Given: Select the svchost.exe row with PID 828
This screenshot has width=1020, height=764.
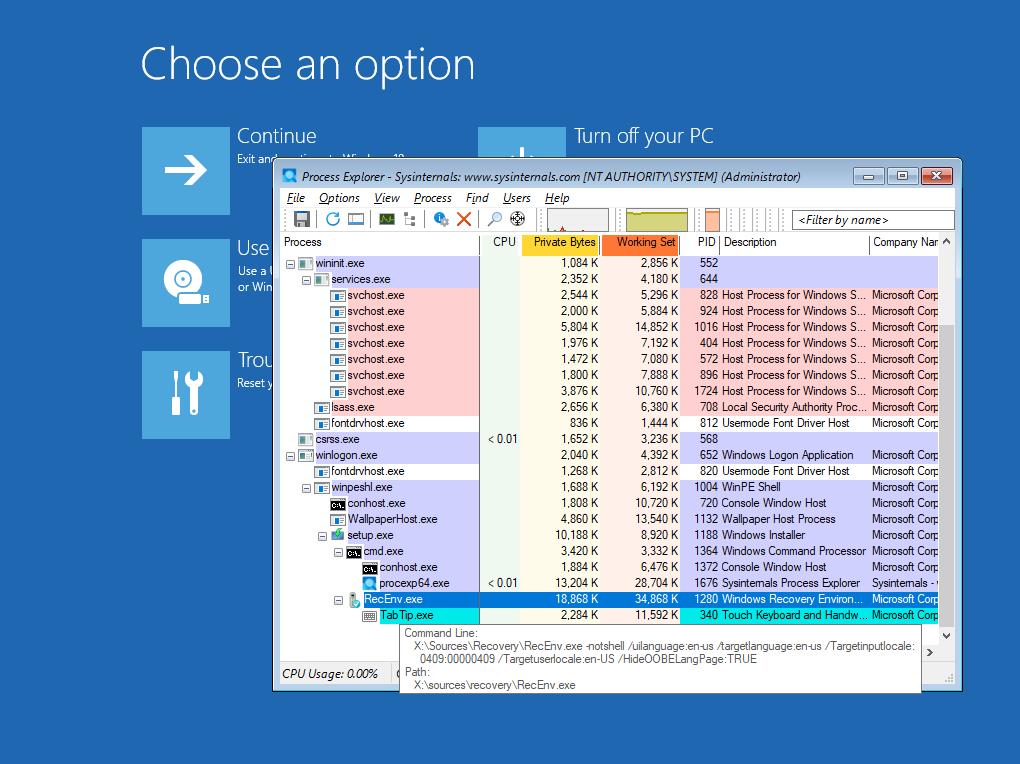Looking at the screenshot, I should [610, 295].
